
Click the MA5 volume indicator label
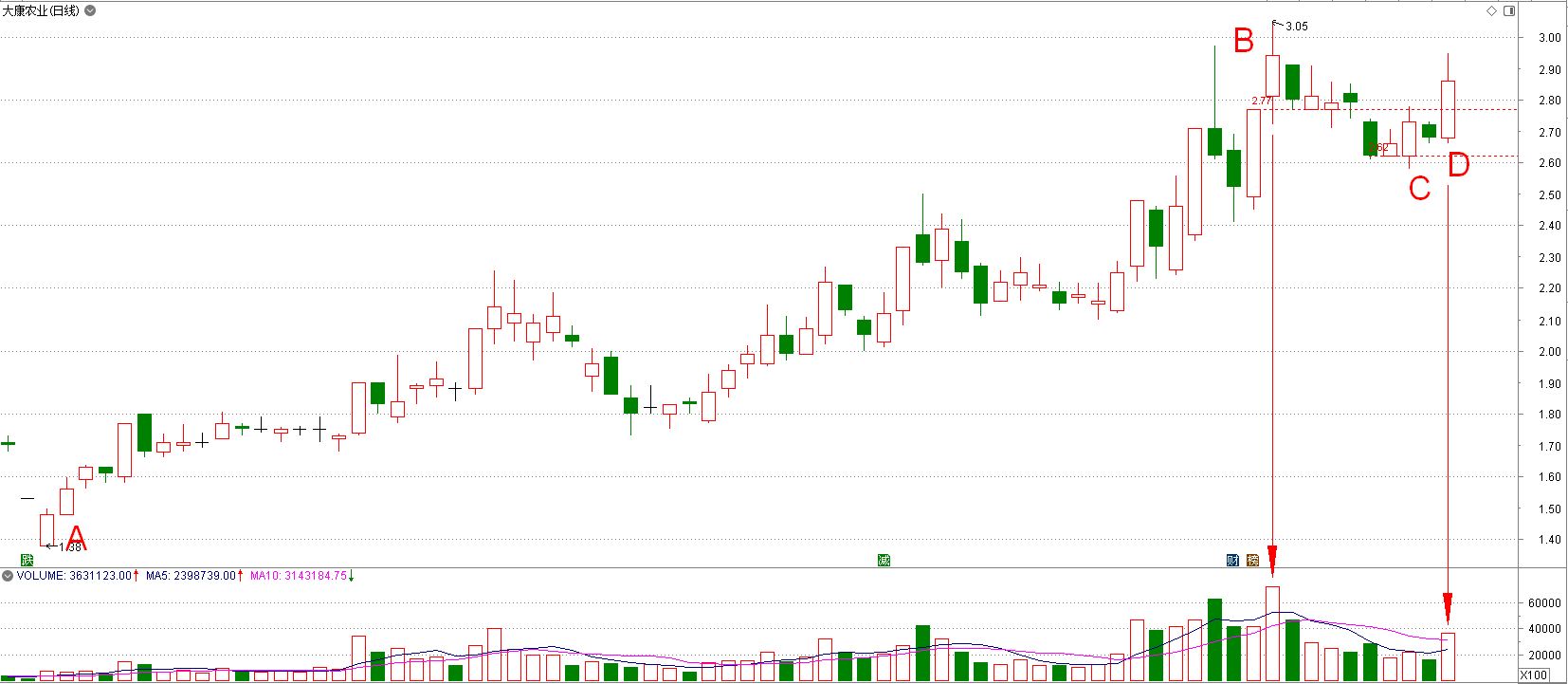[x=191, y=576]
